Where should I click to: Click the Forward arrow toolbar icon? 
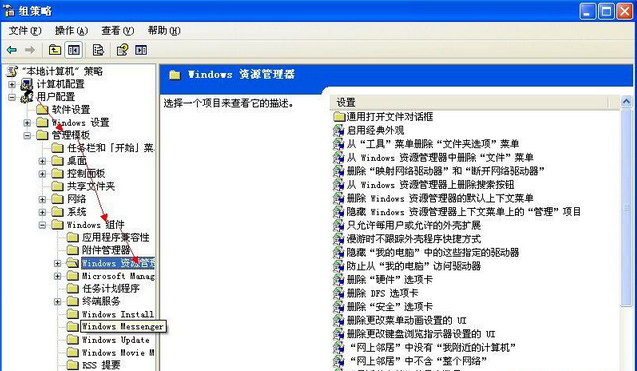pyautogui.click(x=30, y=50)
